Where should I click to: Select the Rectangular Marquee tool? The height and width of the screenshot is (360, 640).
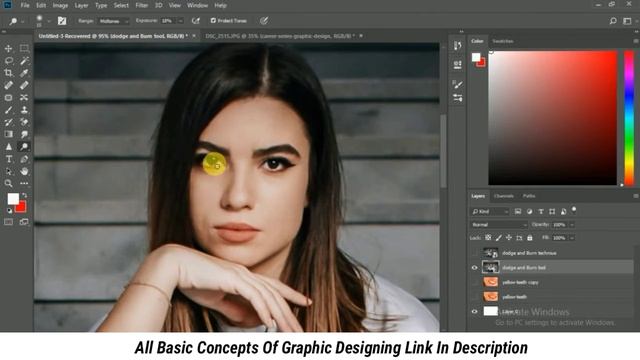point(24,49)
